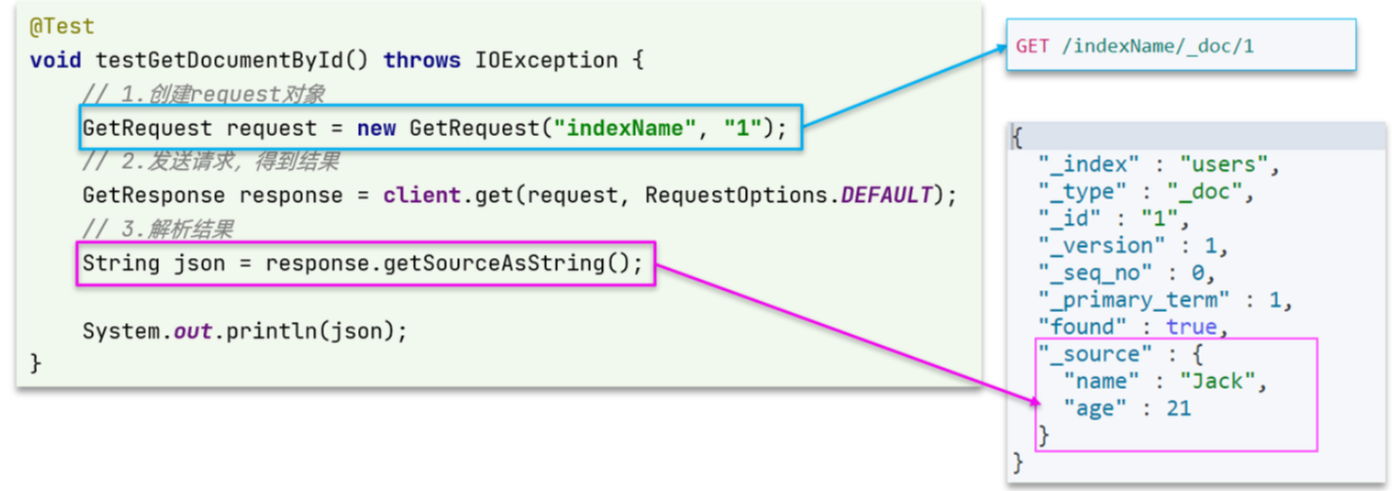Click the true value of found
The width and height of the screenshot is (1392, 491).
click(x=1192, y=326)
